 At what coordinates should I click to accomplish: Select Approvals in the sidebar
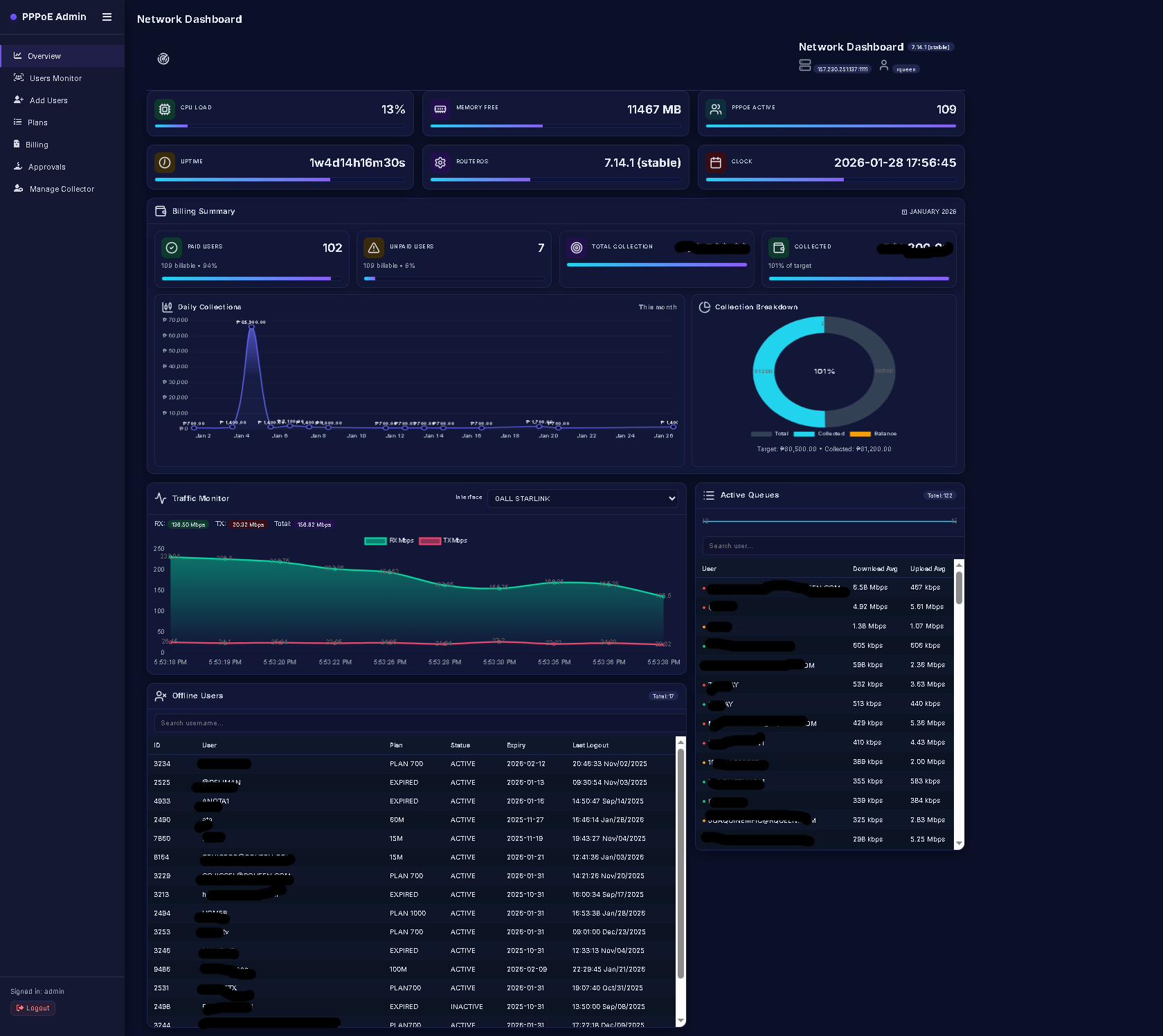tap(18, 166)
